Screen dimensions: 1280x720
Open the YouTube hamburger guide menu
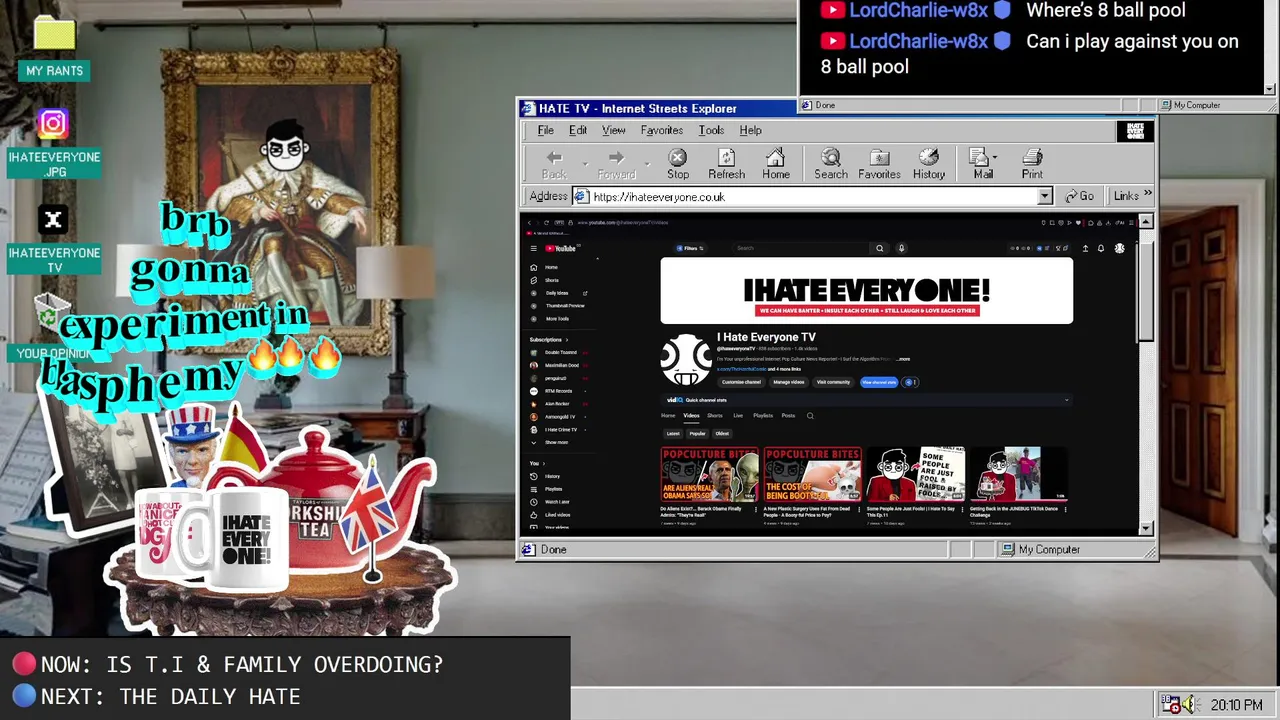coord(534,248)
